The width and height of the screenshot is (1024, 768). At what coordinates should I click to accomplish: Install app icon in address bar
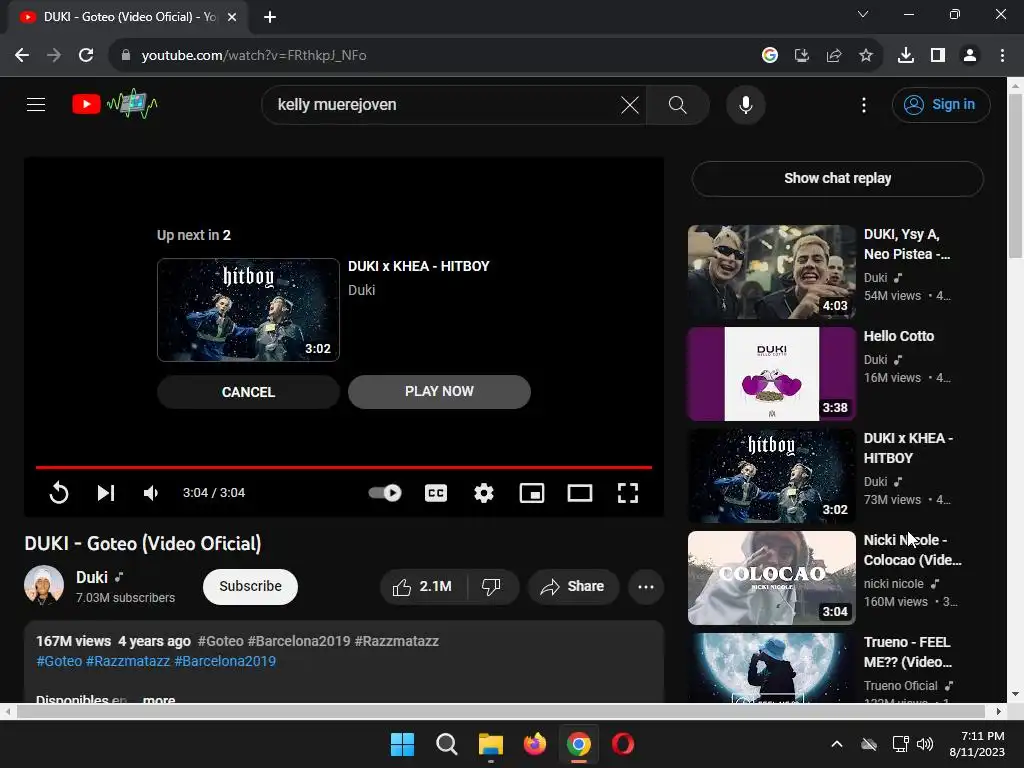click(801, 56)
